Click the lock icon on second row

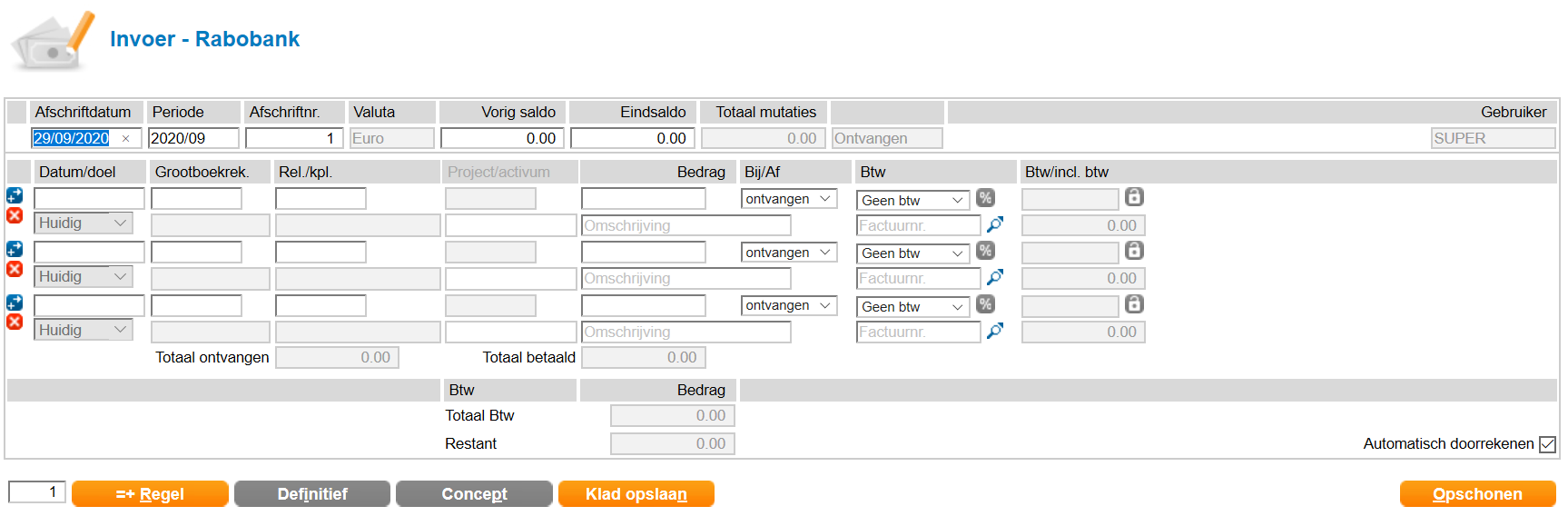click(1134, 251)
